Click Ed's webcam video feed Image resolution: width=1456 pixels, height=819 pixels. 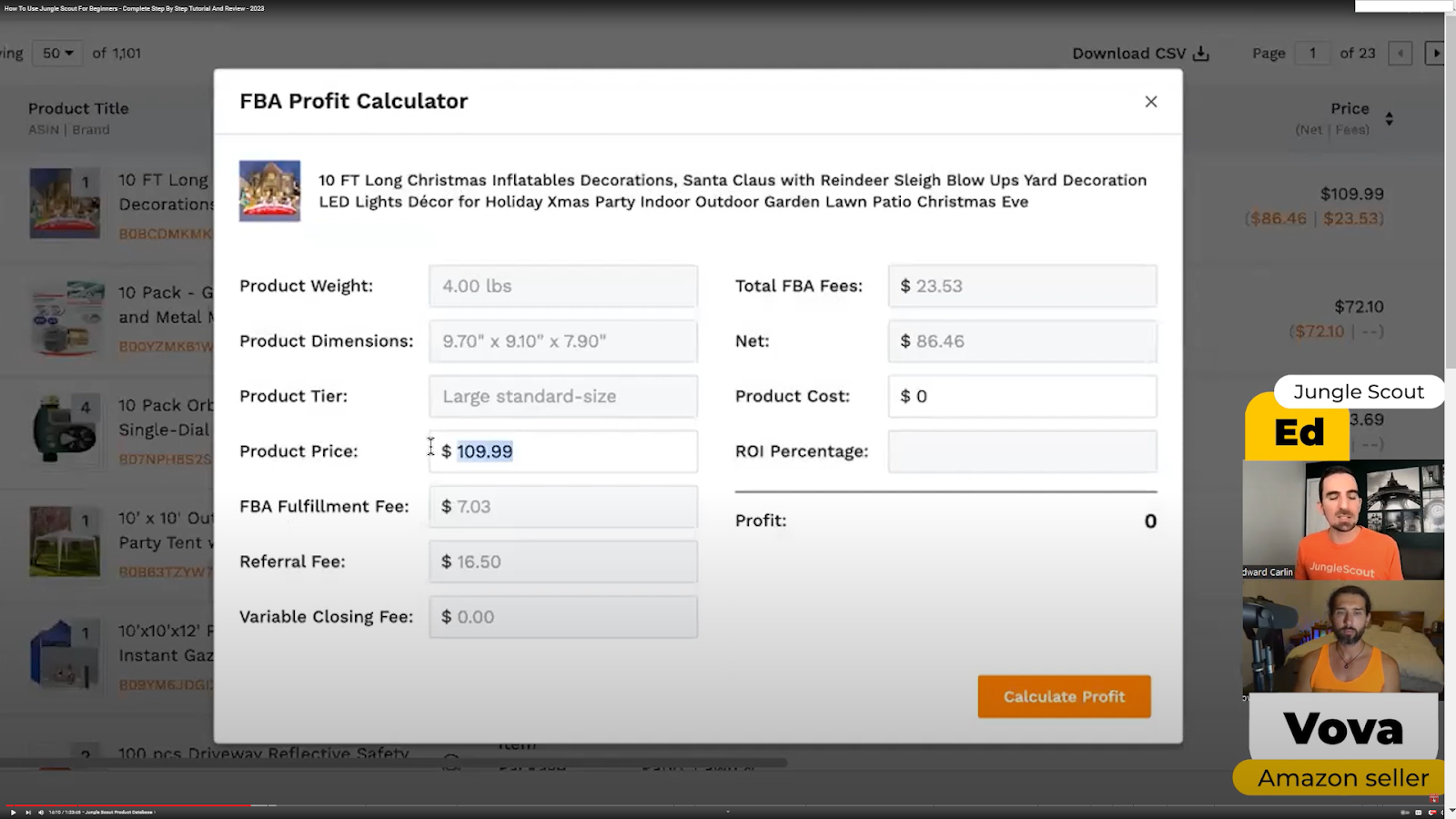click(x=1343, y=520)
